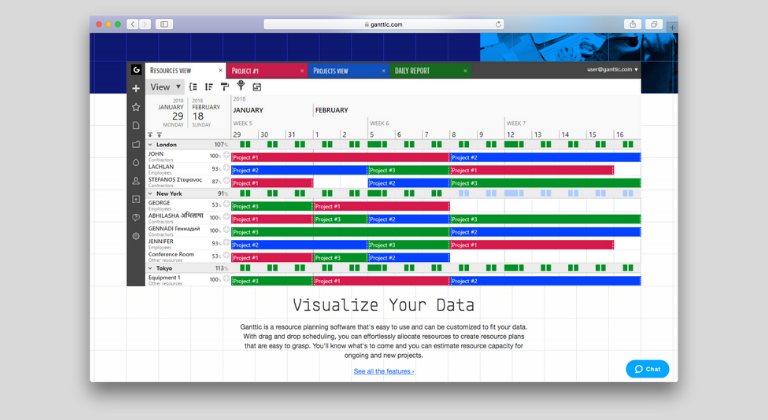This screenshot has width=768, height=420.
Task: Click the gear settings icon in sidebar
Action: point(136,236)
